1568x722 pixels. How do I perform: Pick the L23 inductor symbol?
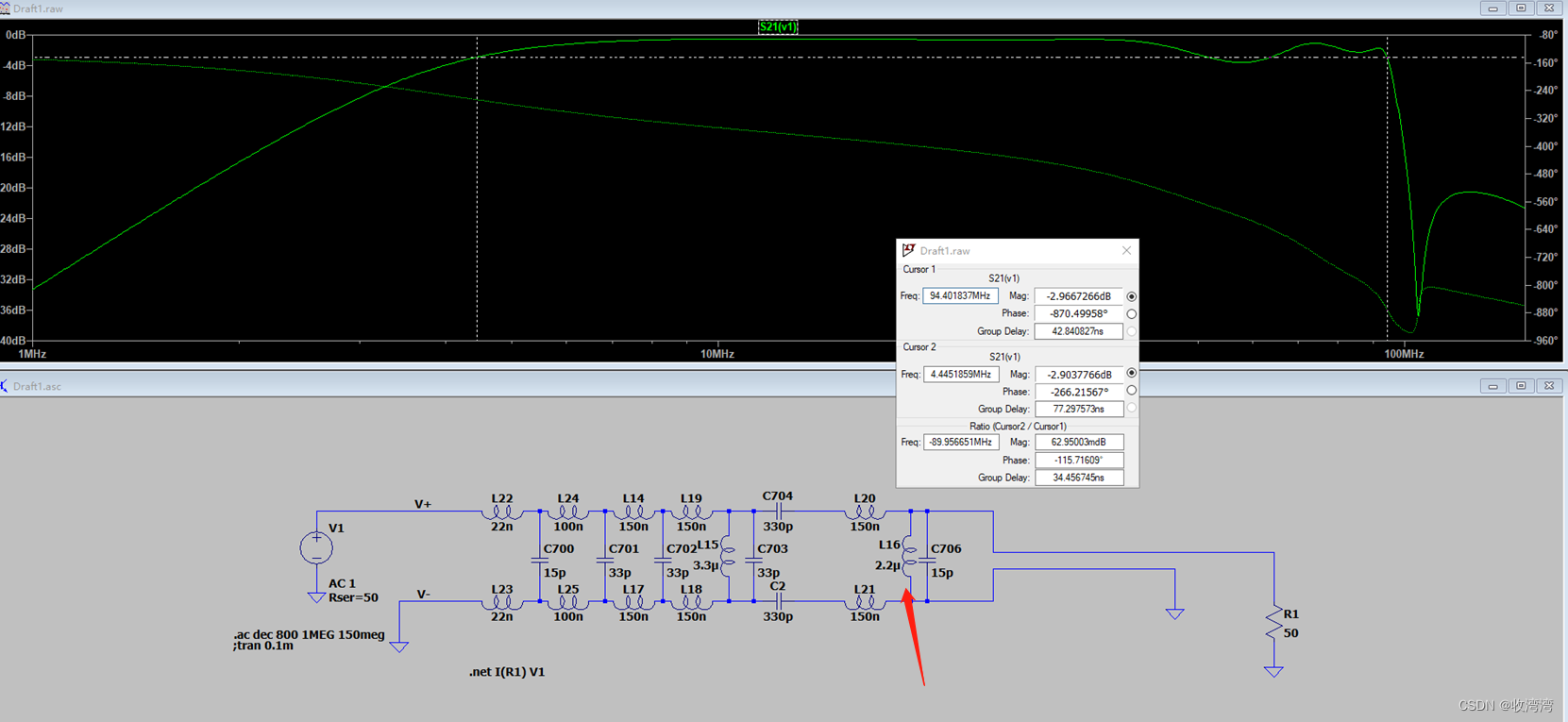click(502, 602)
